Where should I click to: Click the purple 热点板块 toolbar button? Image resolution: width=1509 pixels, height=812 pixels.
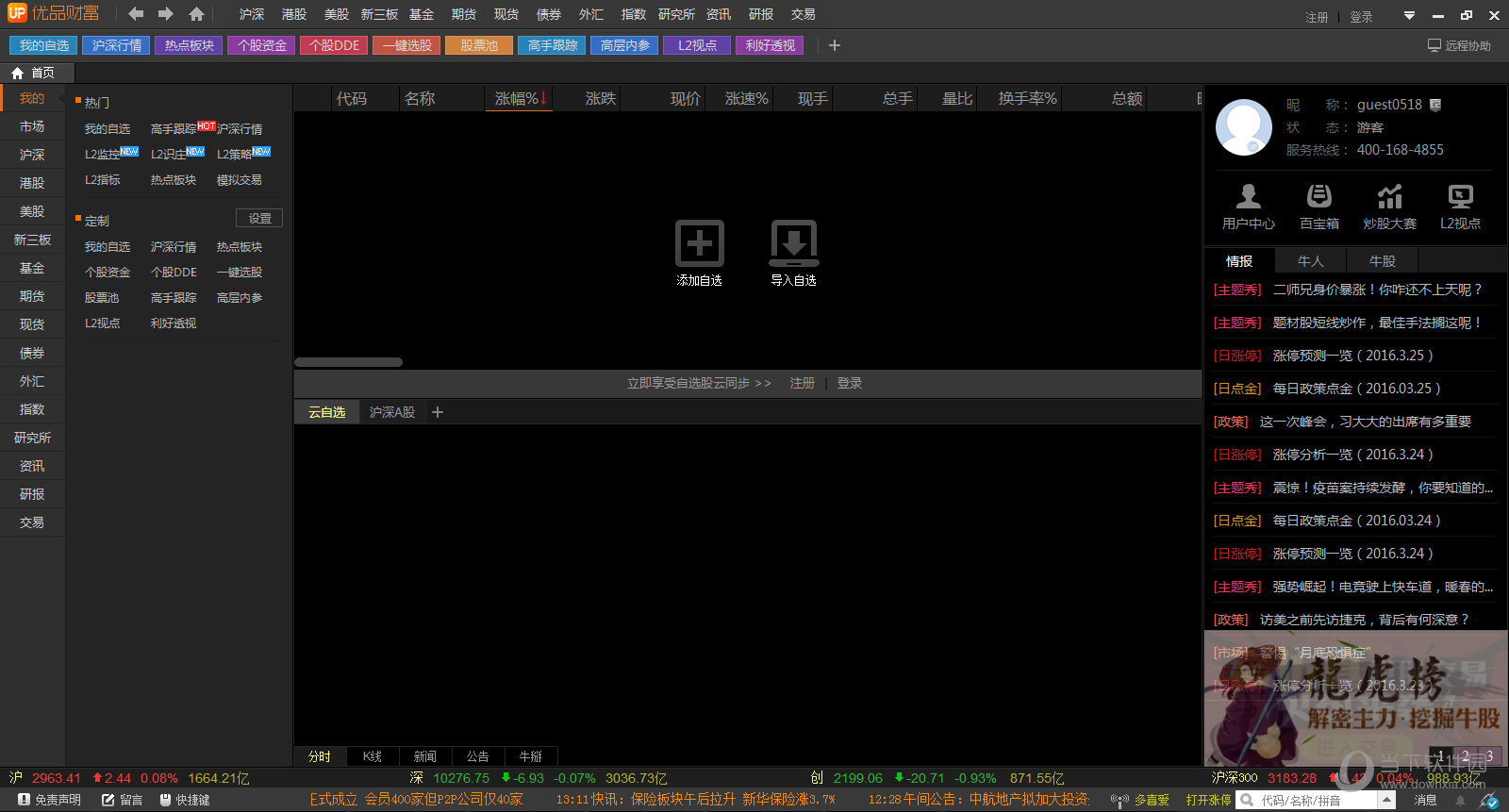(190, 45)
